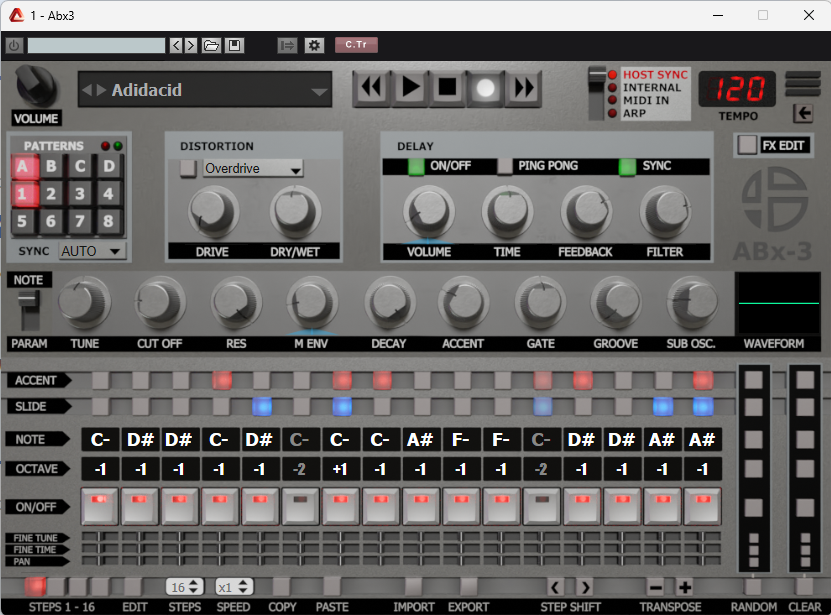Stop playback with the stop button

tap(447, 87)
